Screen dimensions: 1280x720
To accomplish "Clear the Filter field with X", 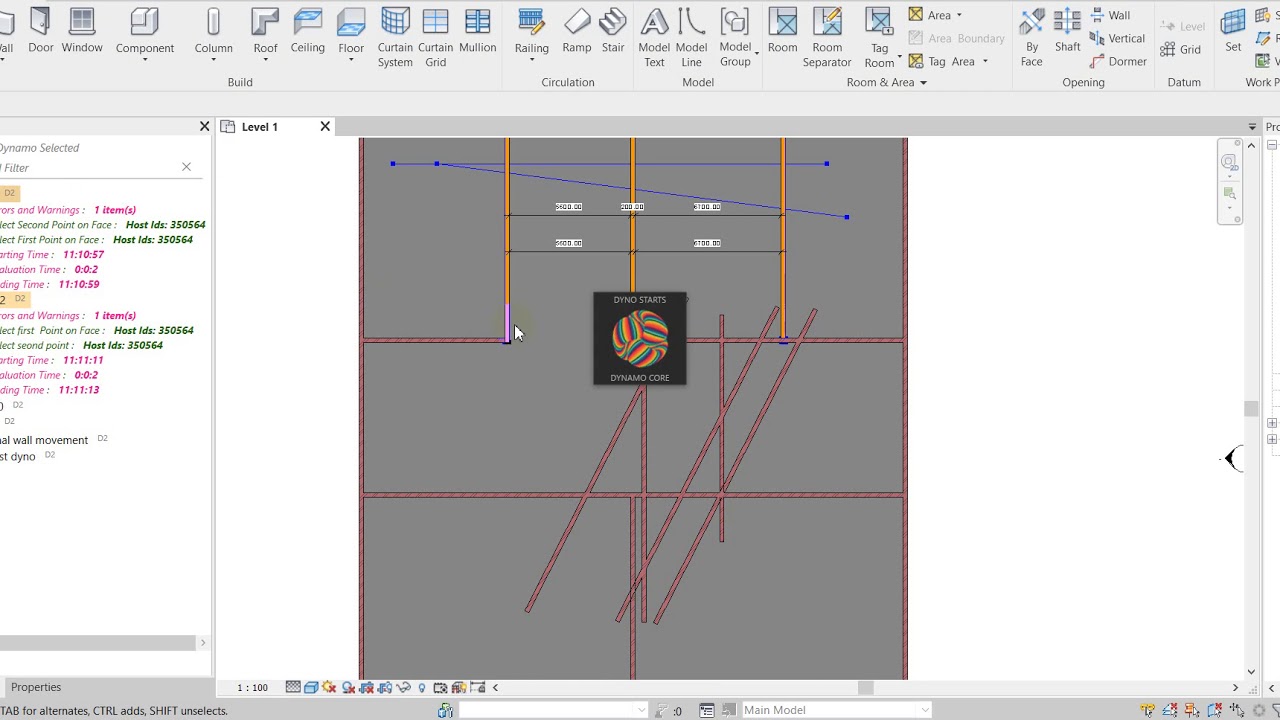I will point(186,167).
